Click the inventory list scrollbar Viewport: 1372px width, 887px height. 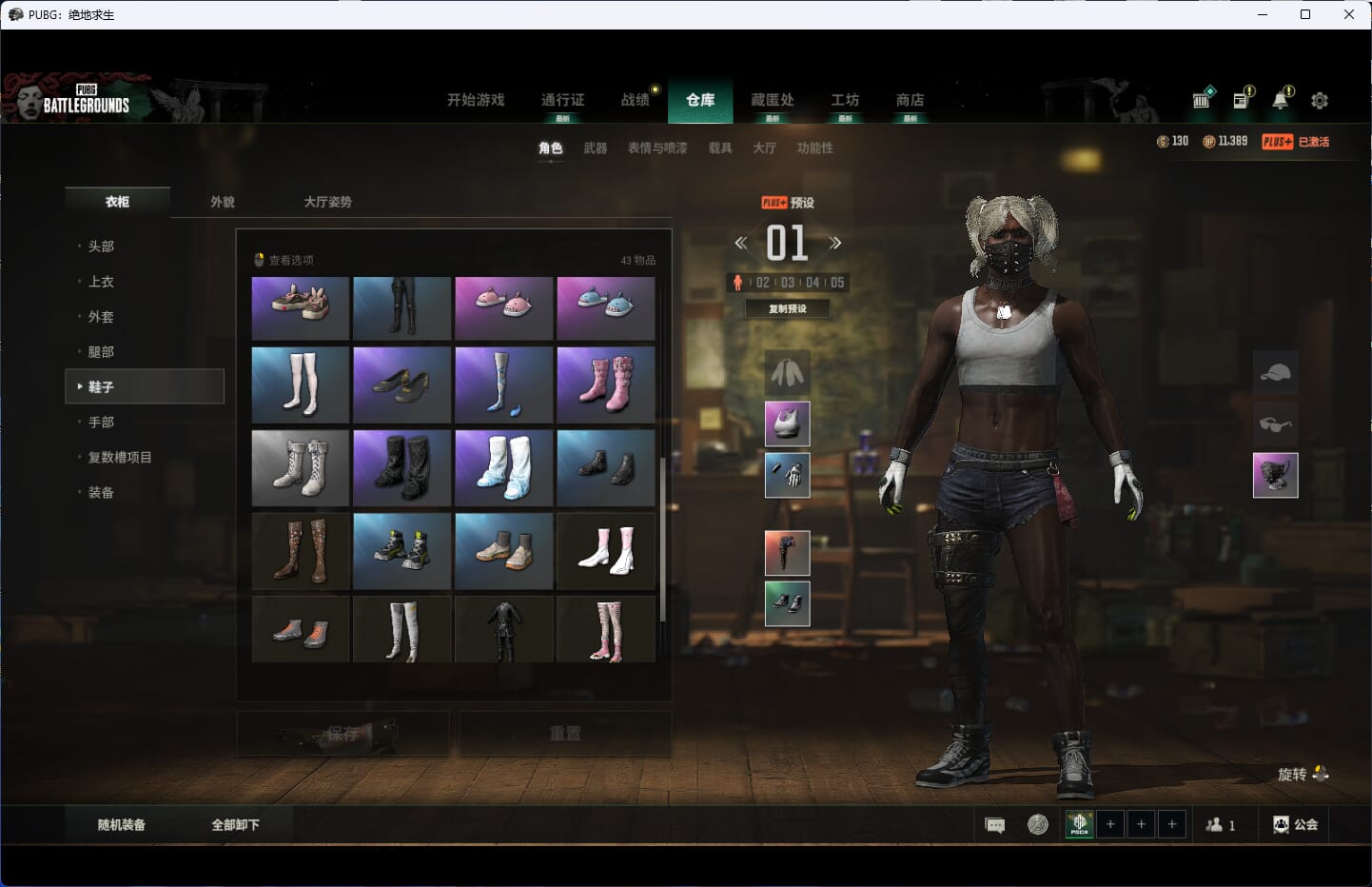tap(662, 540)
